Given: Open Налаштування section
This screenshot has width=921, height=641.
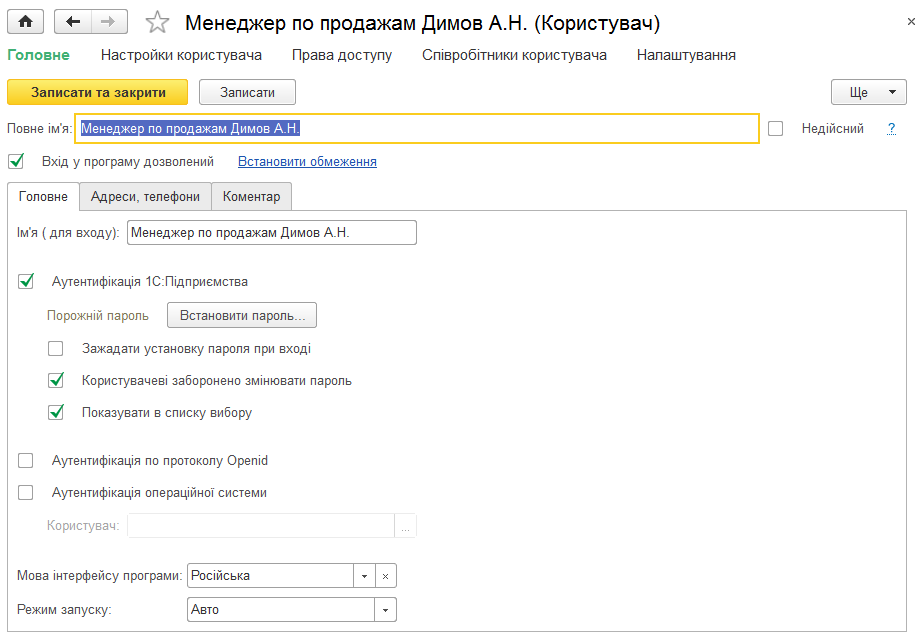Looking at the screenshot, I should [686, 55].
